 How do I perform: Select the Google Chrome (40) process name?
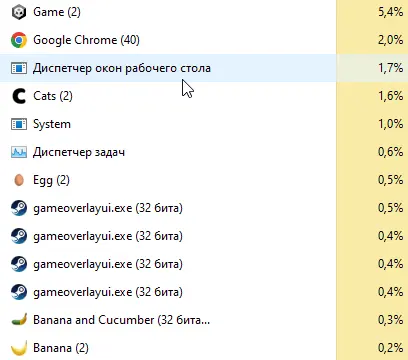pyautogui.click(x=86, y=40)
